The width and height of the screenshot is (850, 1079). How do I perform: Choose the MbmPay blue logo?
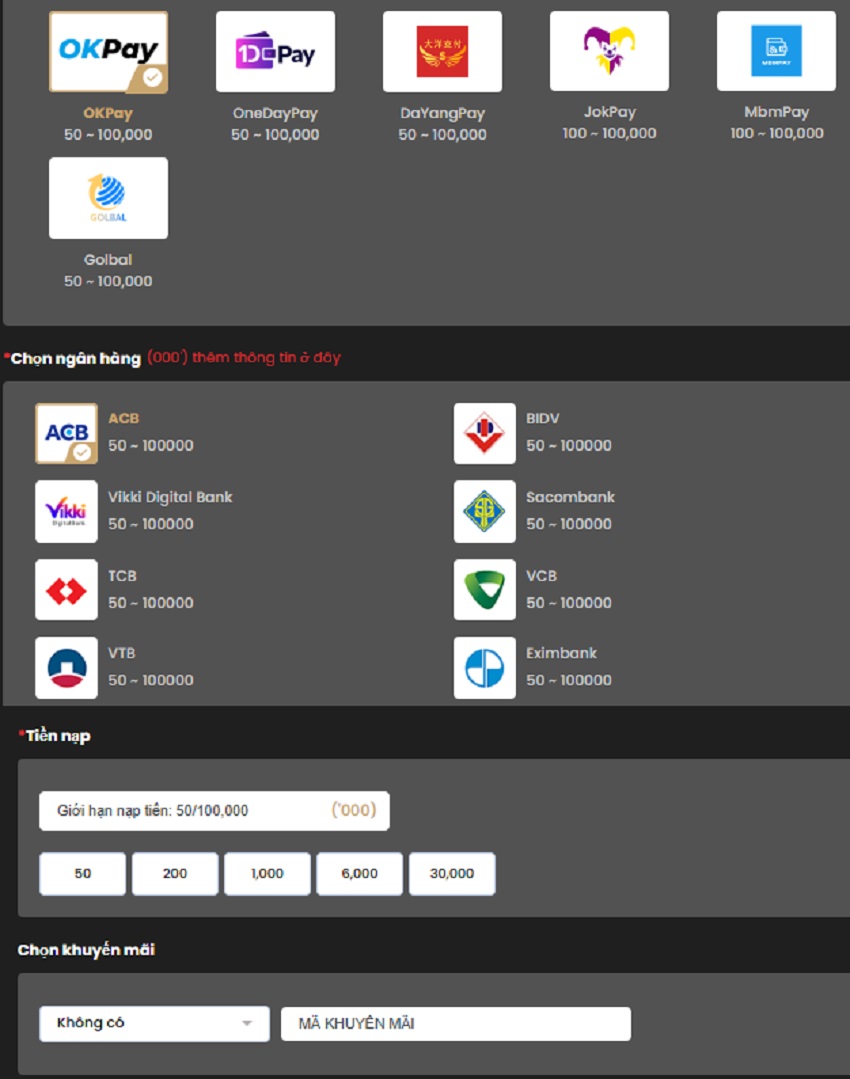tap(776, 51)
